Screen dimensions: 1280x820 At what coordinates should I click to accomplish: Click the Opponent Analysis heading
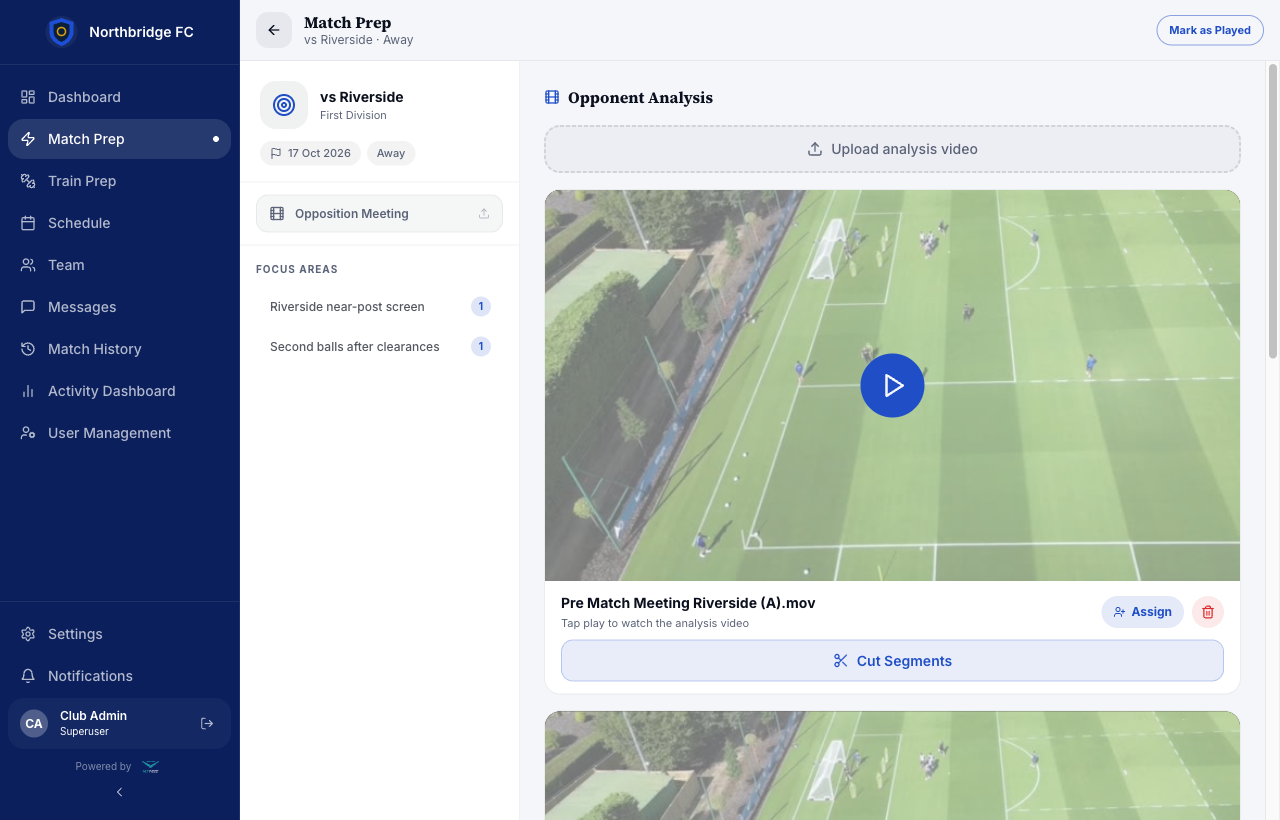tap(640, 98)
